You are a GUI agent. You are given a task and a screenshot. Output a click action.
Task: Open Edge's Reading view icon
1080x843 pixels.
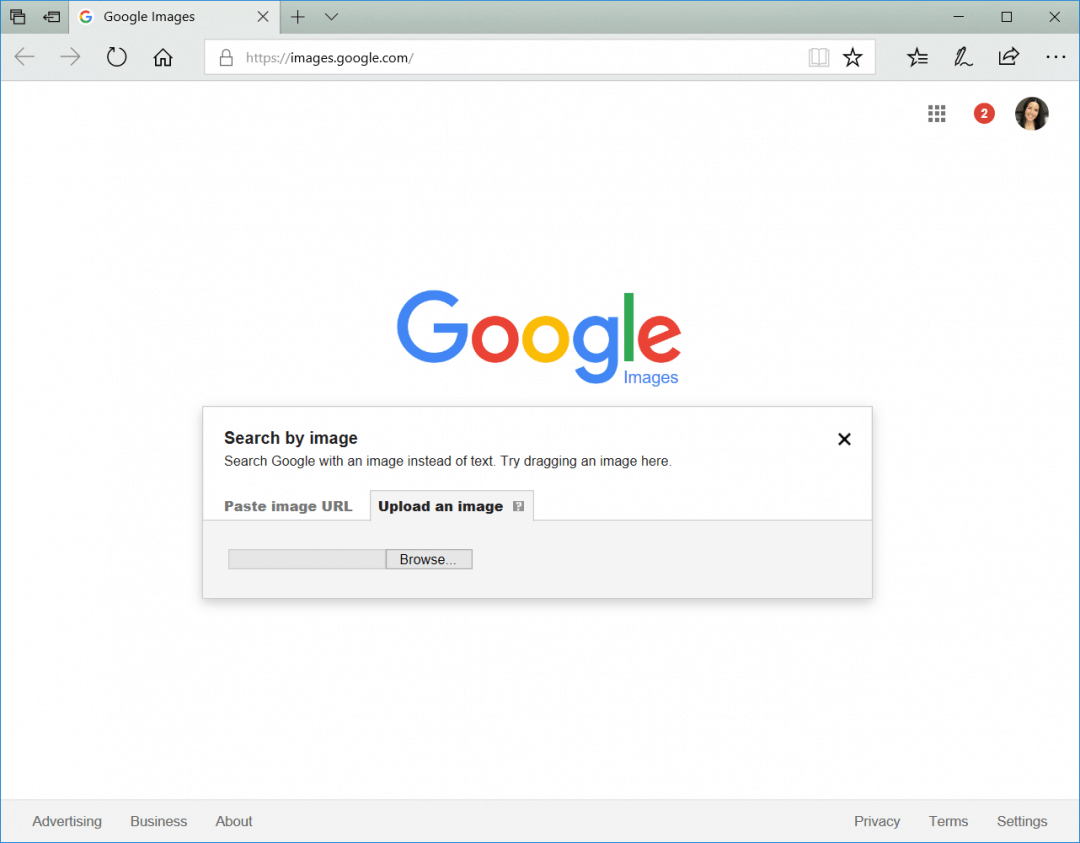(x=818, y=57)
